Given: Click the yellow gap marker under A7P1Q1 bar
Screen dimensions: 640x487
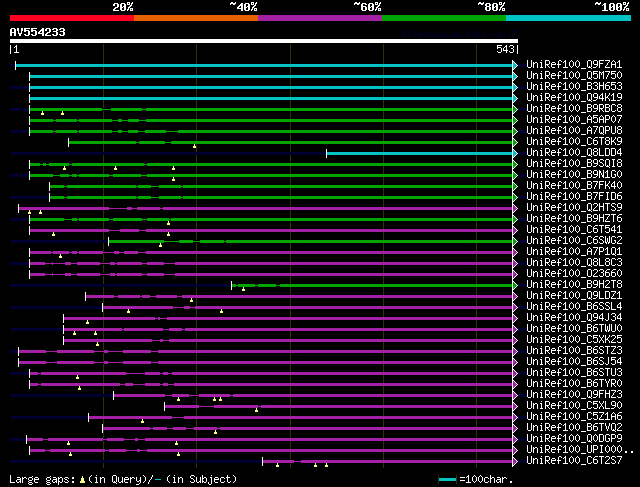Looking at the screenshot, I should (60, 256).
